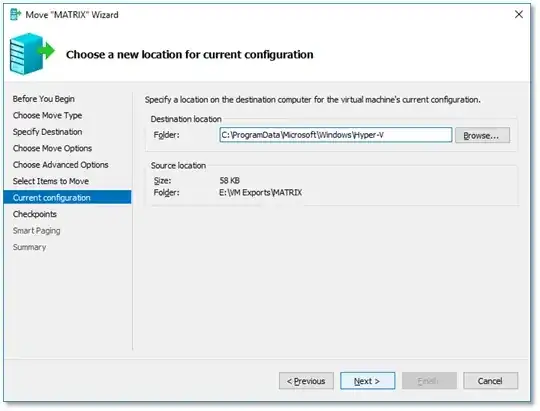Click the Folder: label under Destination location
This screenshot has height=411, width=540.
[166, 135]
